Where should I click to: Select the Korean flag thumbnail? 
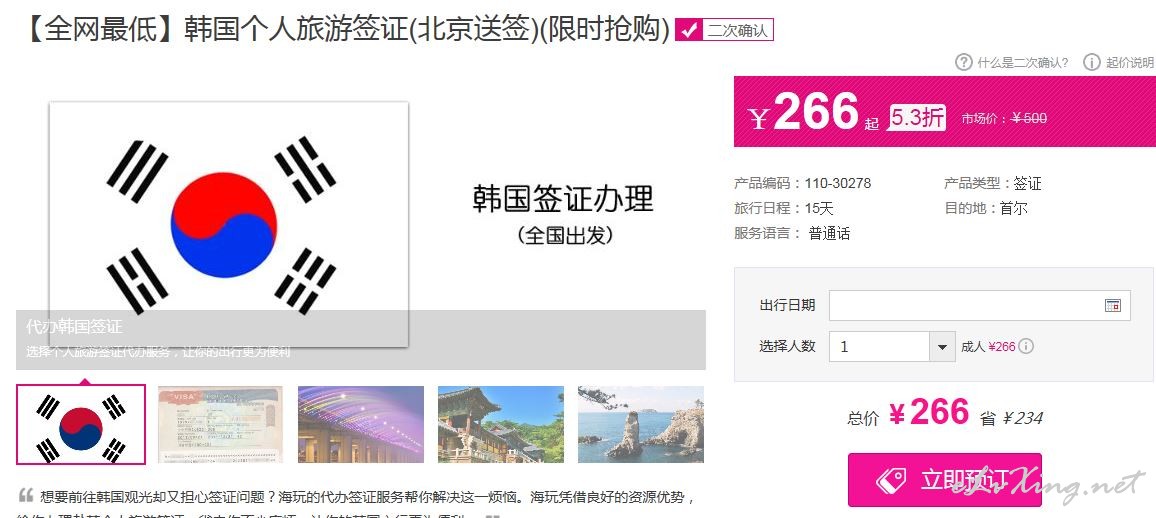81,424
